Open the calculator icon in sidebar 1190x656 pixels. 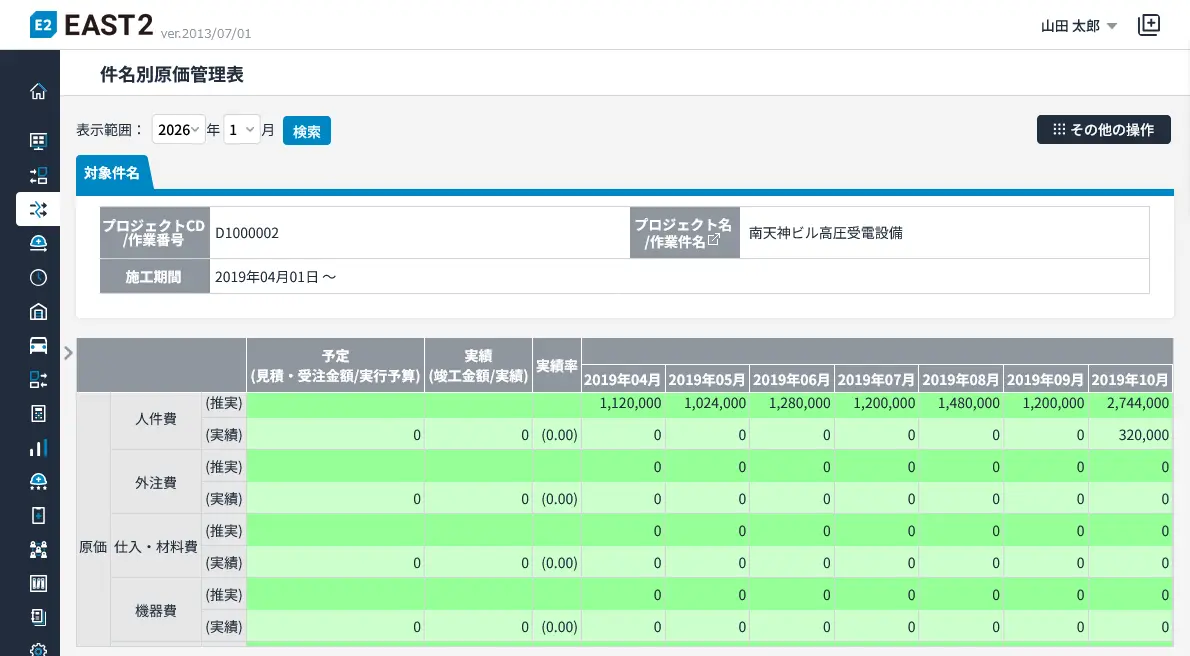38,413
